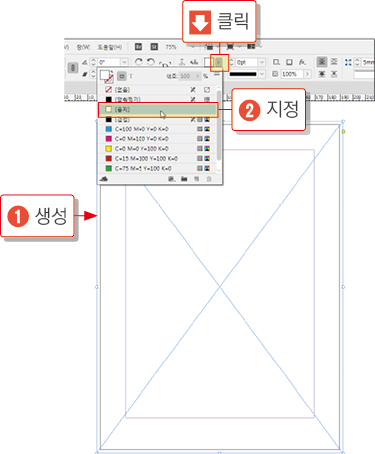Viewport: 375px width, 454px height.
Task: Click the stroke weight stepper arrows
Action: pyautogui.click(x=231, y=62)
